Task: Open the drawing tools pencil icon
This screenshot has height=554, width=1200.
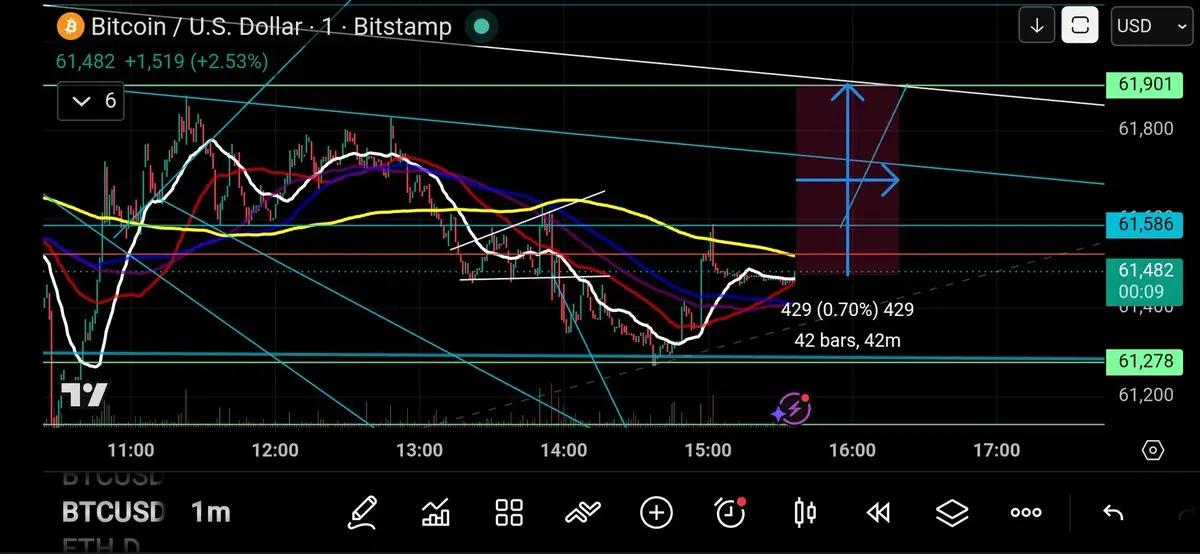Action: click(363, 513)
